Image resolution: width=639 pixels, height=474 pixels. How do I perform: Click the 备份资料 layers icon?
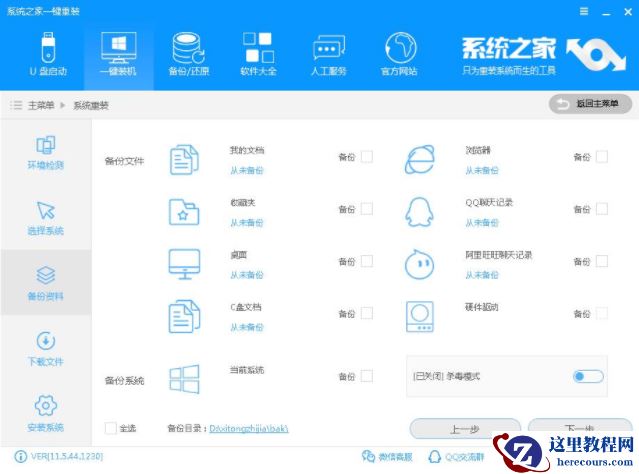pyautogui.click(x=46, y=276)
